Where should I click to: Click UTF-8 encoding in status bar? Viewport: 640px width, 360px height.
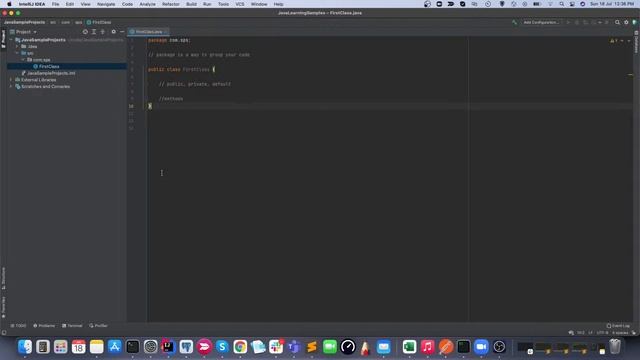(x=602, y=333)
